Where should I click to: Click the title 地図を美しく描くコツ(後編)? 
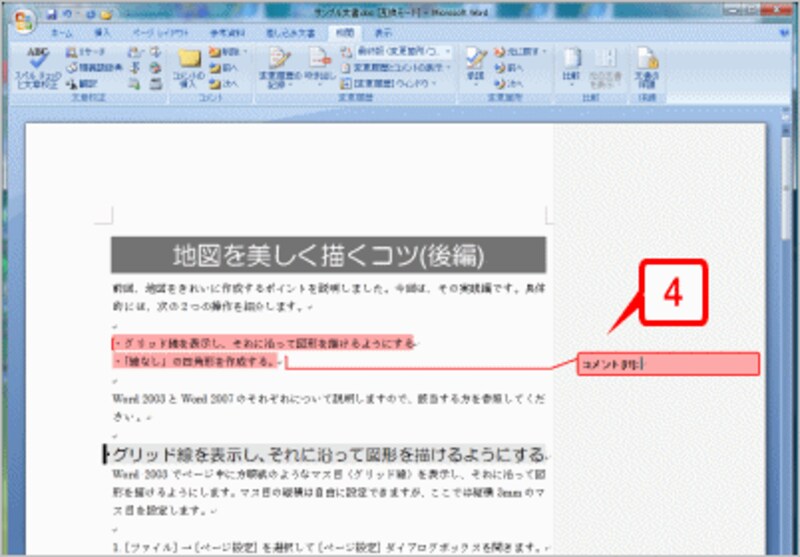pyautogui.click(x=329, y=255)
